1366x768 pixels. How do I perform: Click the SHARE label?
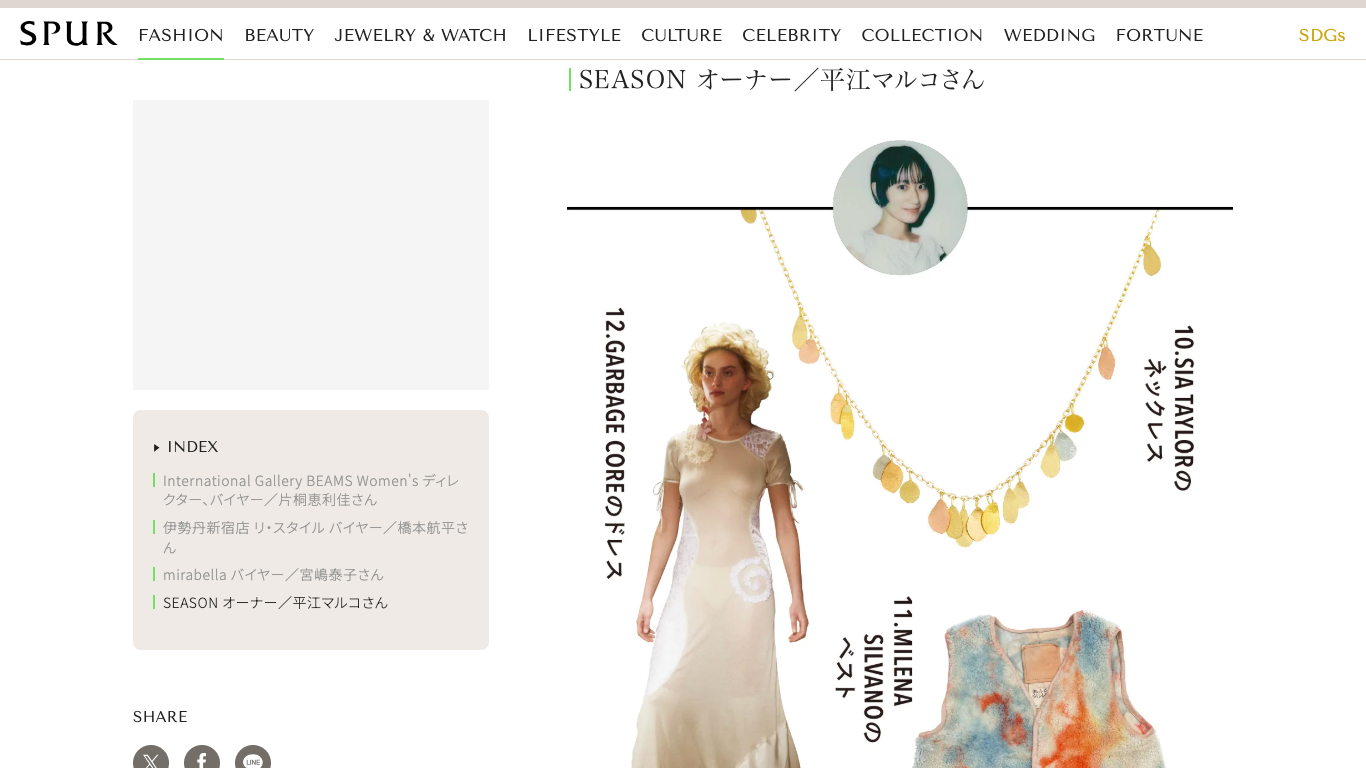tap(160, 717)
